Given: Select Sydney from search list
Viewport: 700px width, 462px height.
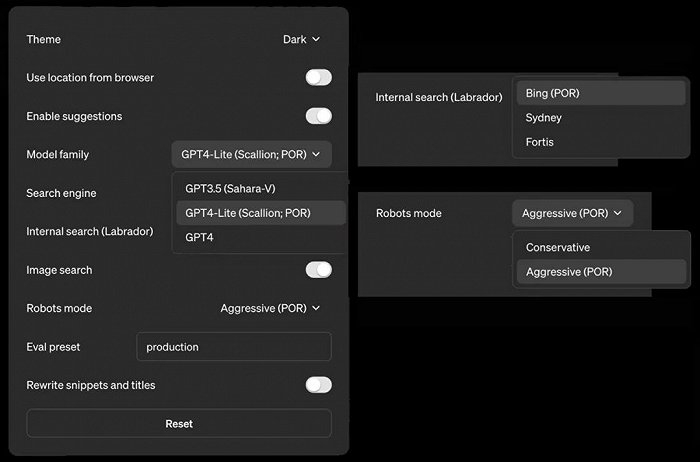Looking at the screenshot, I should (x=544, y=118).
